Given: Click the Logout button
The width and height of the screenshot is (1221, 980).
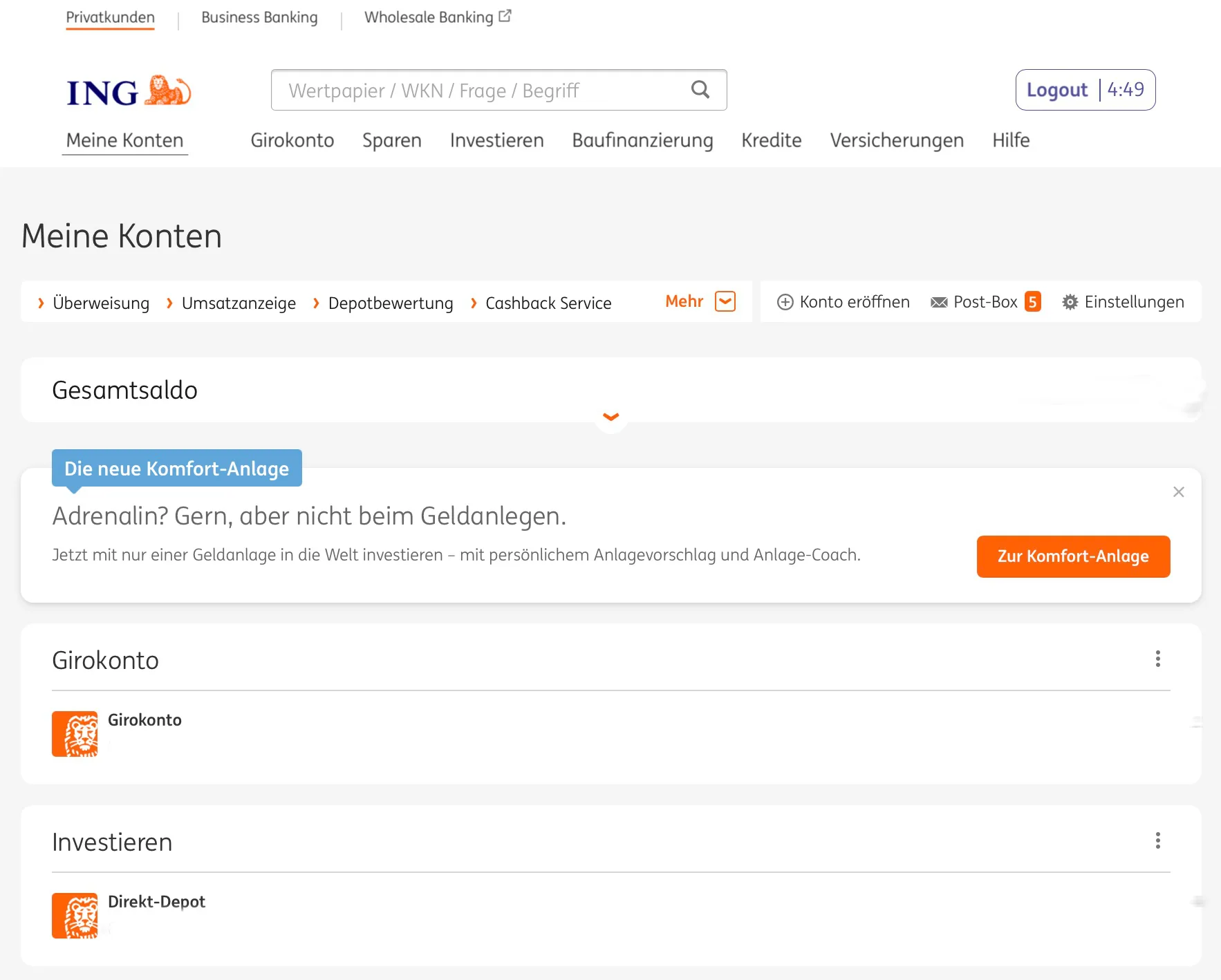Looking at the screenshot, I should pos(1056,90).
